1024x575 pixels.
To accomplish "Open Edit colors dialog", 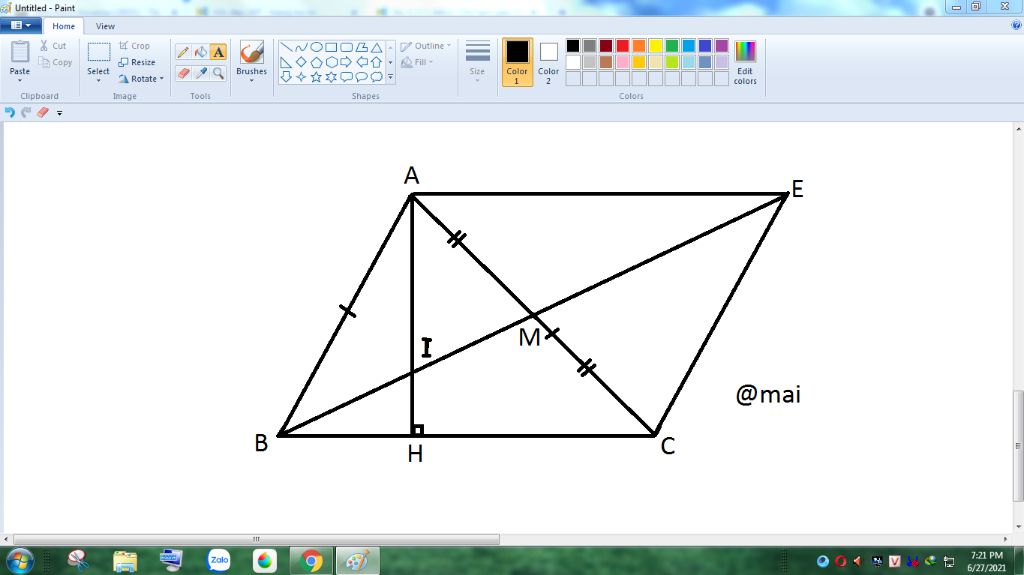I will tap(745, 62).
